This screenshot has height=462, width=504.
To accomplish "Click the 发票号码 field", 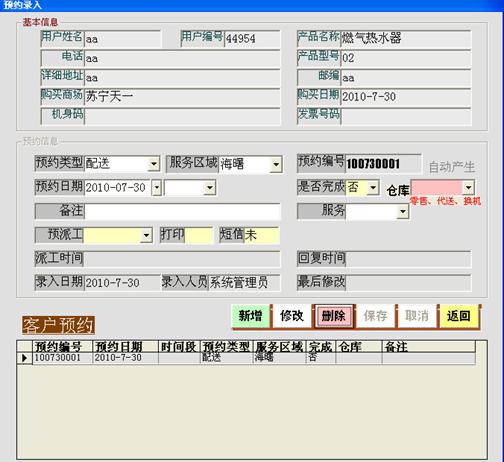I will click(406, 116).
